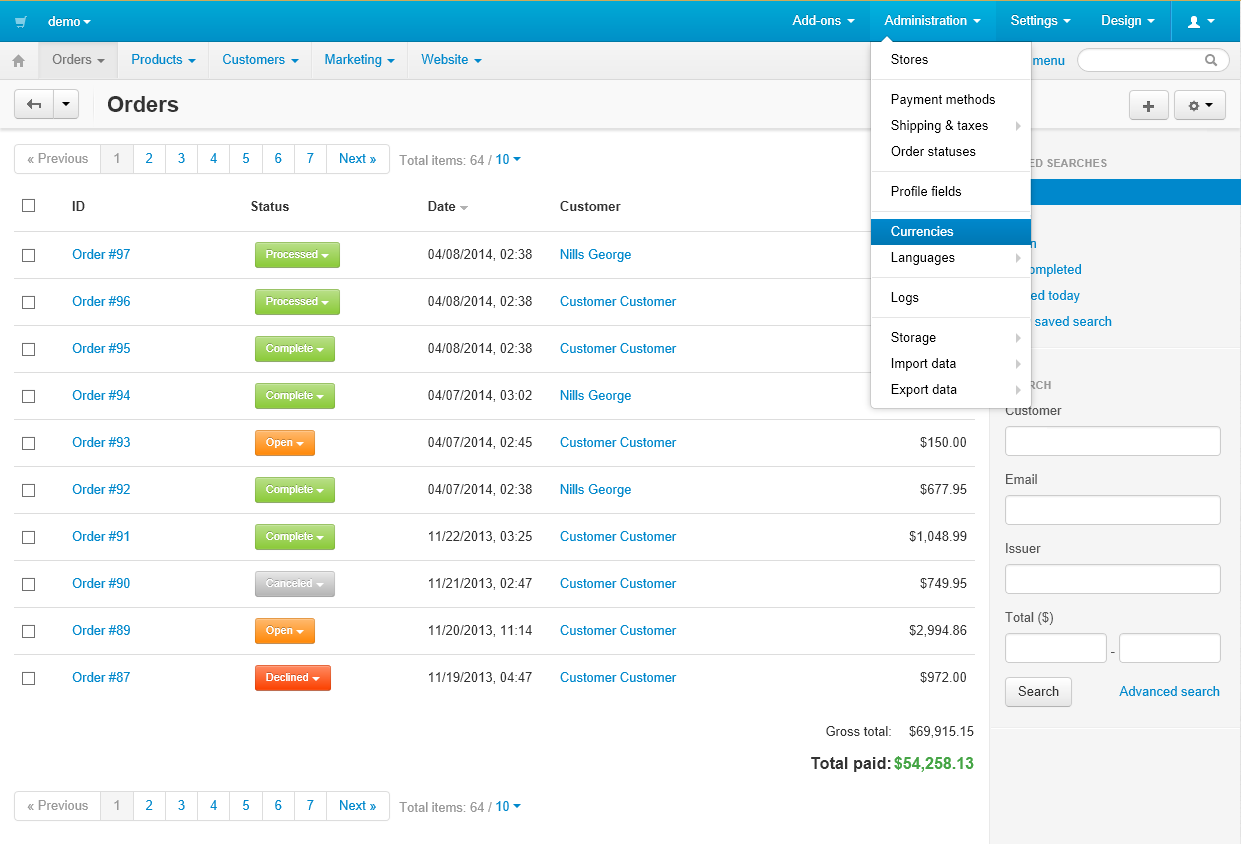Open the Design top menu
1241x844 pixels.
[1128, 21]
